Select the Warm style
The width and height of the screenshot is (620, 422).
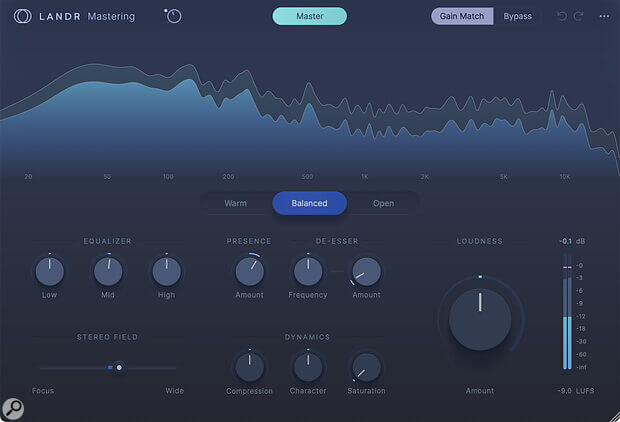[236, 203]
